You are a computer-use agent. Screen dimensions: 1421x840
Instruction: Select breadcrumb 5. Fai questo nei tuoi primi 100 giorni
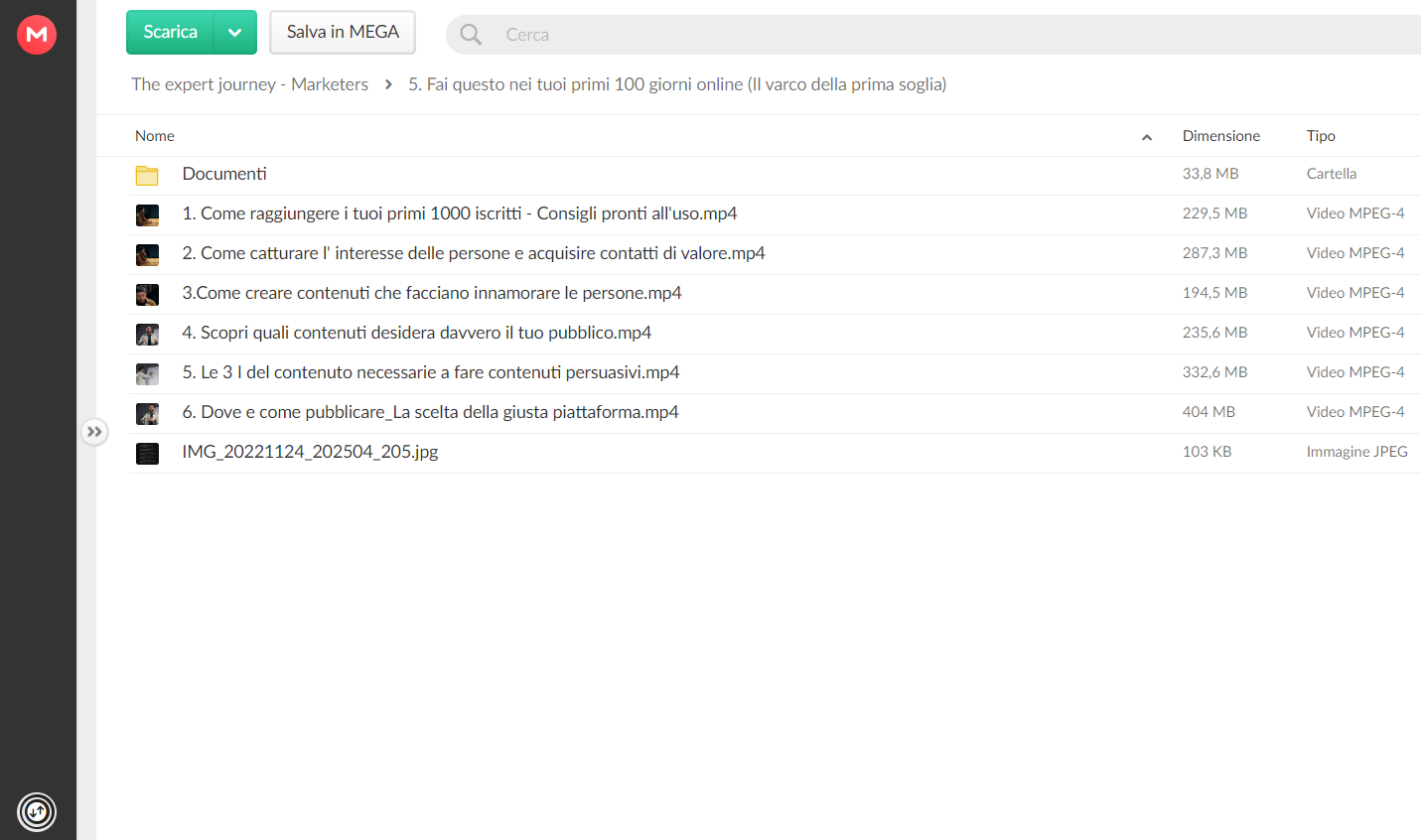677,84
